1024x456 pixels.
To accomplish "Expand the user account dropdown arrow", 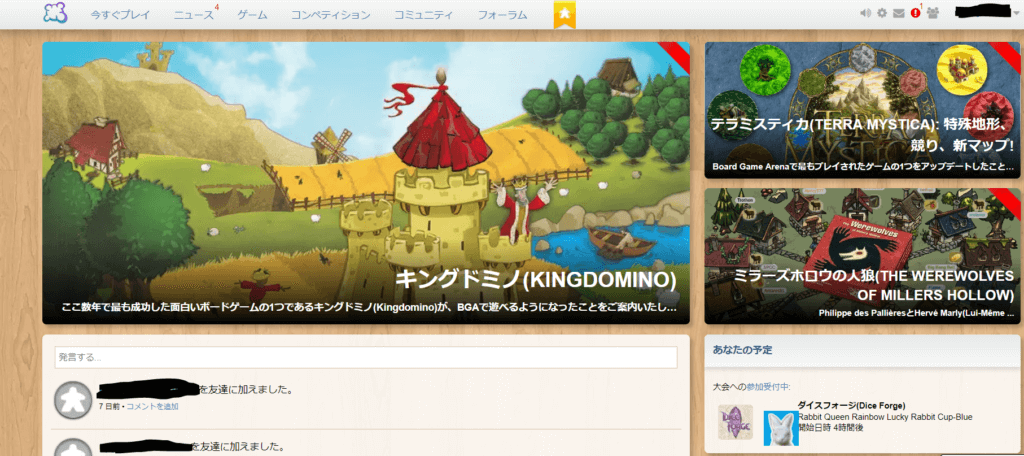I will 1016,13.
